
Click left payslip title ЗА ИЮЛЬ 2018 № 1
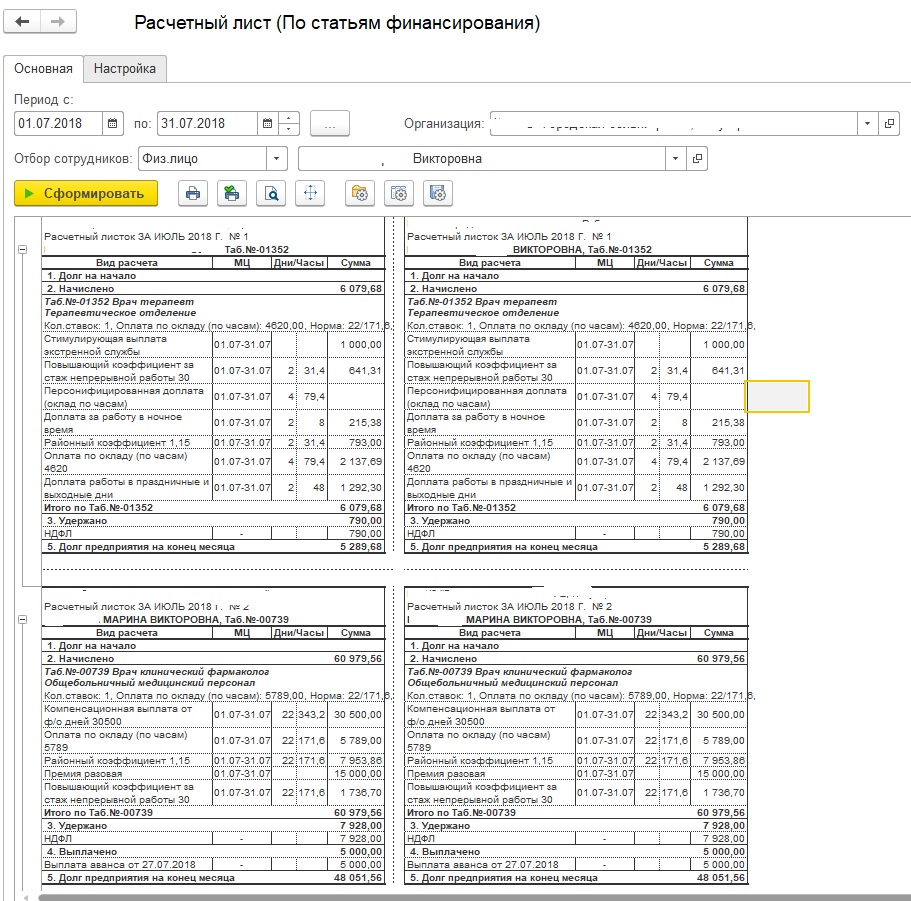tap(146, 236)
